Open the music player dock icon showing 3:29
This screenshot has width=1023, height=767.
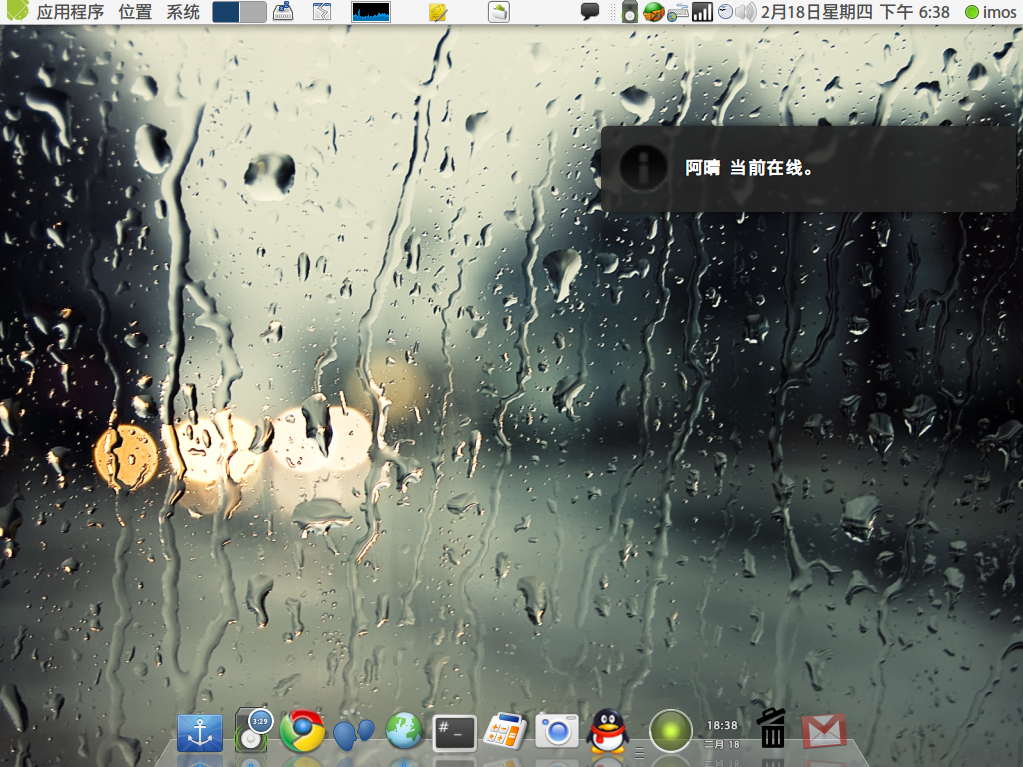[252, 730]
